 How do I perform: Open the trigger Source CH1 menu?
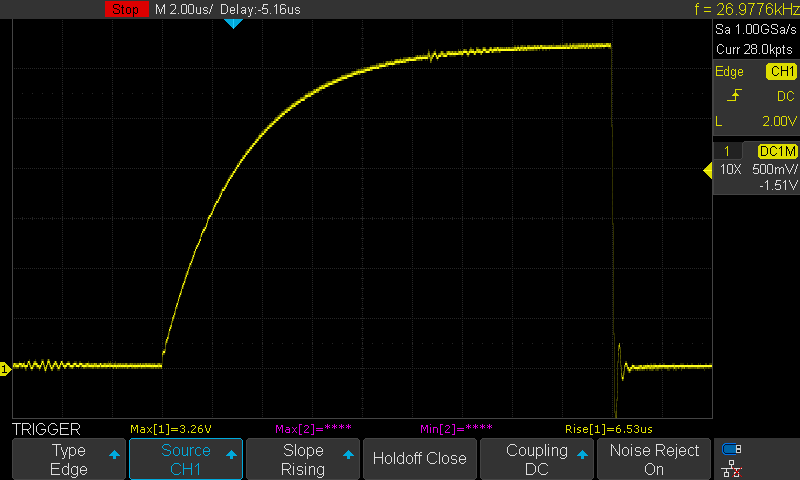186,459
